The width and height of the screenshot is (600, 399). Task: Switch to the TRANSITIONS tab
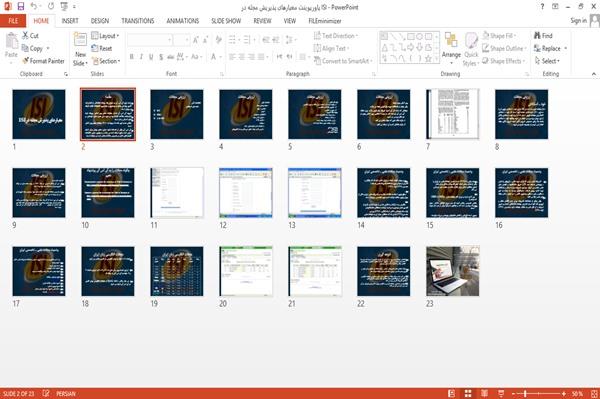point(138,21)
